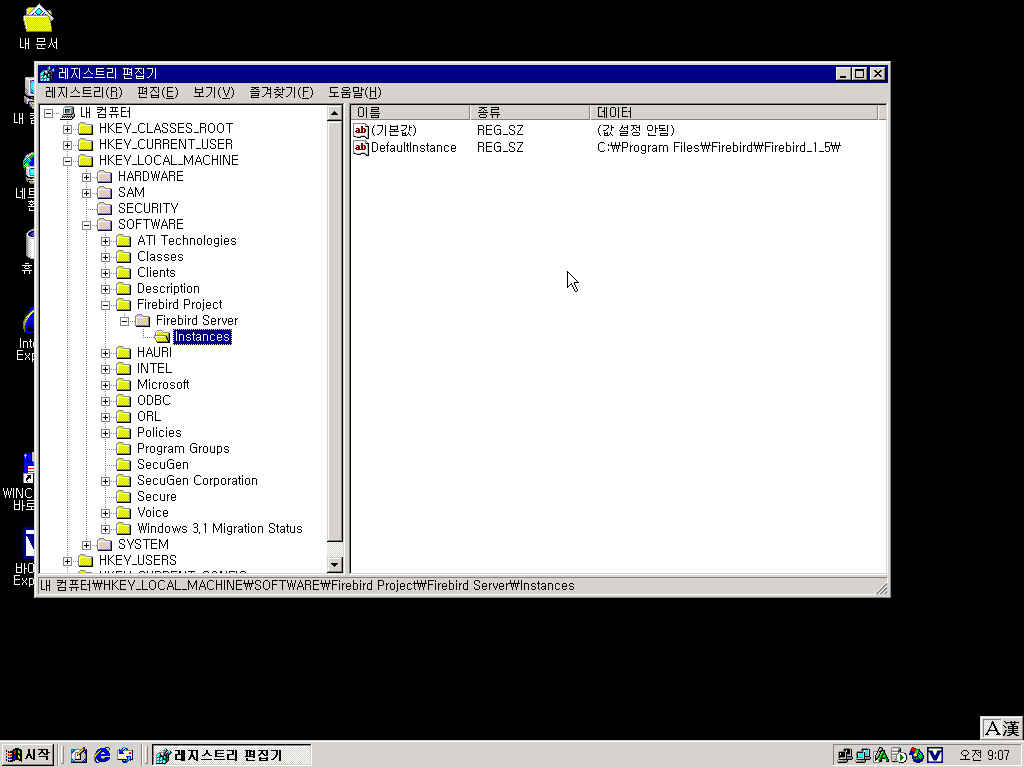Image resolution: width=1024 pixels, height=768 pixels.
Task: Click the Clients folder icon
Action: [x=123, y=273]
